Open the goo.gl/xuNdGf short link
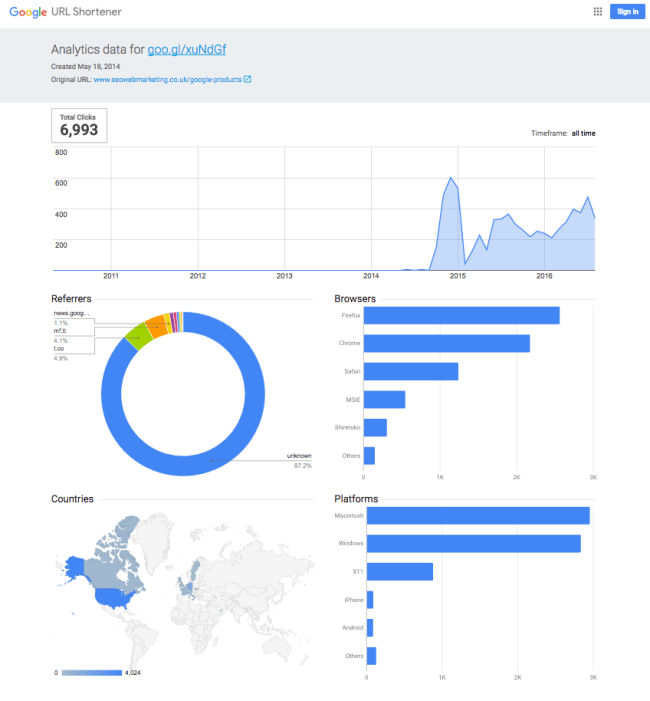Viewport: 650px width, 701px height. [193, 49]
